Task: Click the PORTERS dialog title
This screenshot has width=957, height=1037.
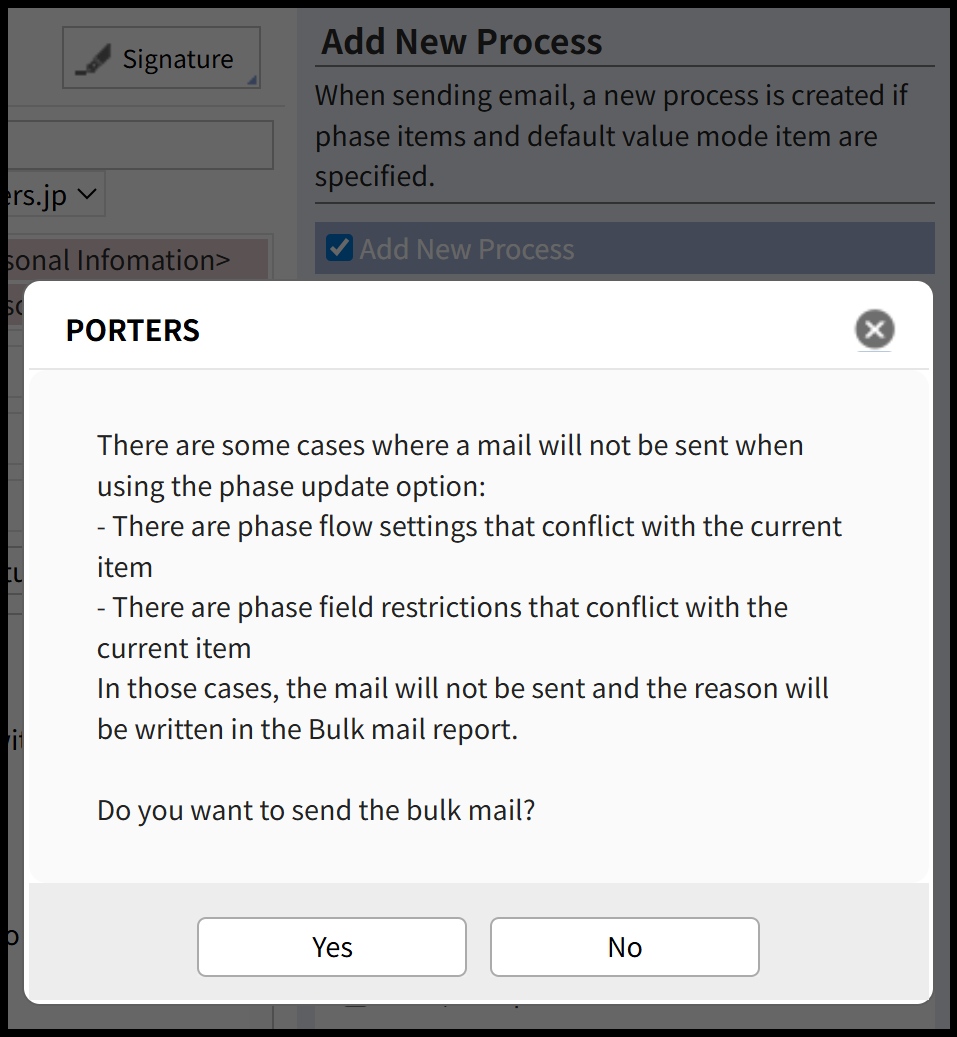Action: [133, 330]
